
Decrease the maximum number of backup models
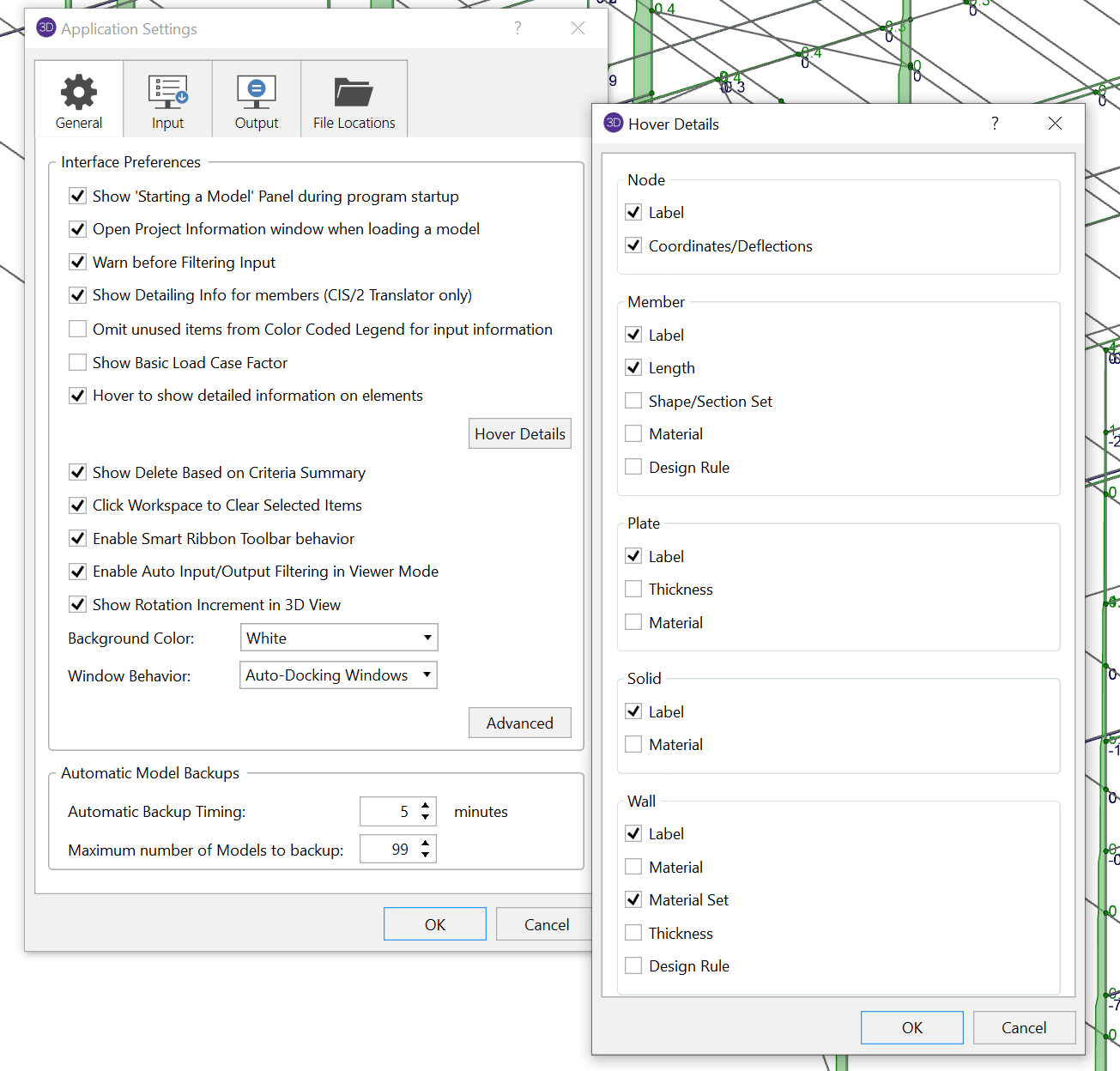click(426, 855)
